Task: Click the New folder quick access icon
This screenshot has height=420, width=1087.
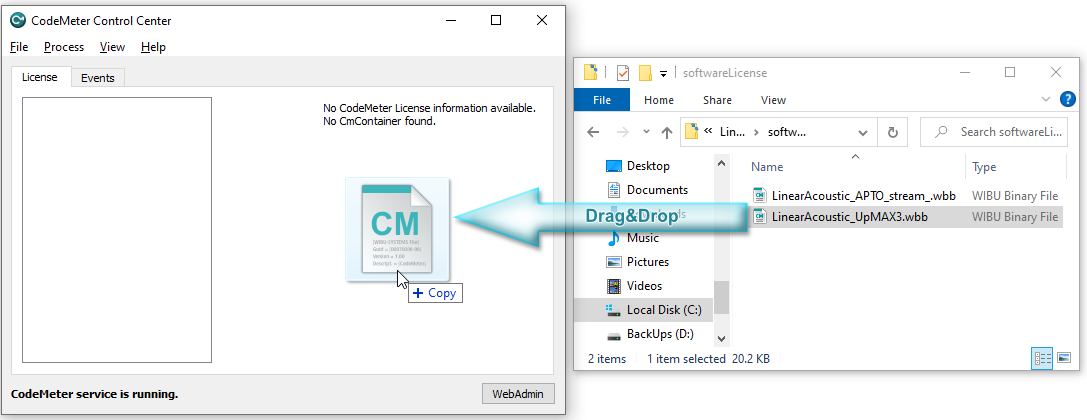Action: (x=645, y=73)
